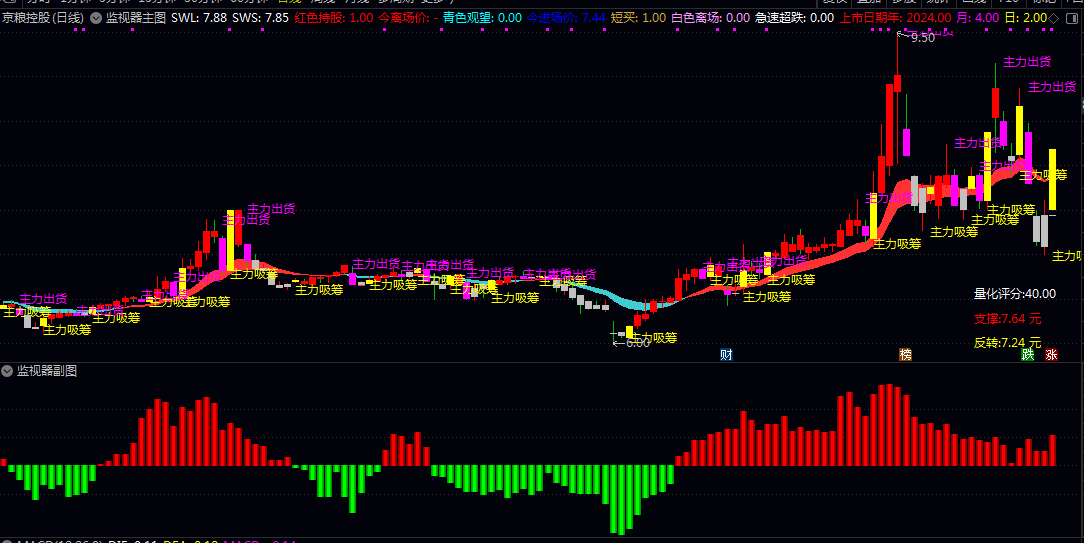Expand the dropdown arrow beside 监视器副图
This screenshot has height=543, width=1084.
[x=7, y=371]
